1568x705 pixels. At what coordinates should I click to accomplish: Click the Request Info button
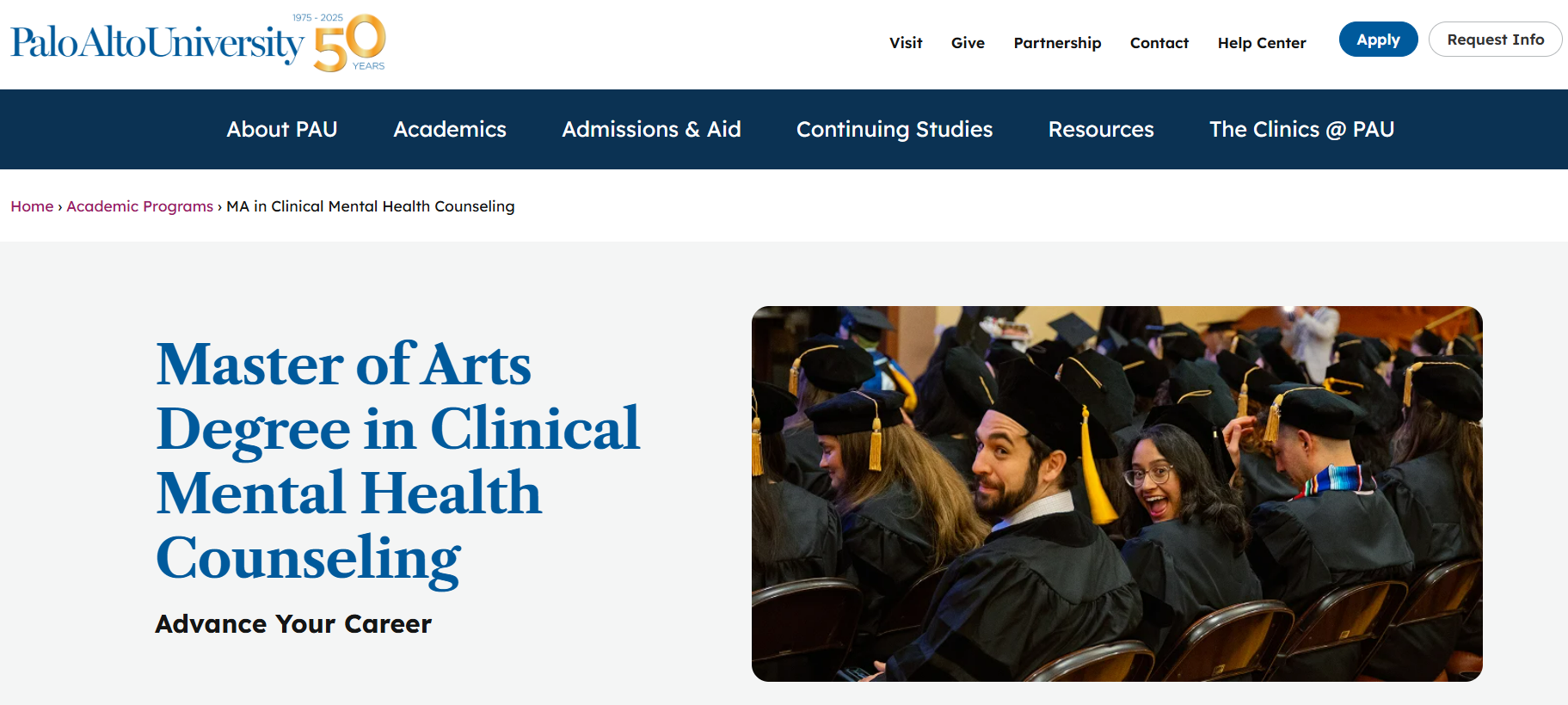coord(1495,40)
